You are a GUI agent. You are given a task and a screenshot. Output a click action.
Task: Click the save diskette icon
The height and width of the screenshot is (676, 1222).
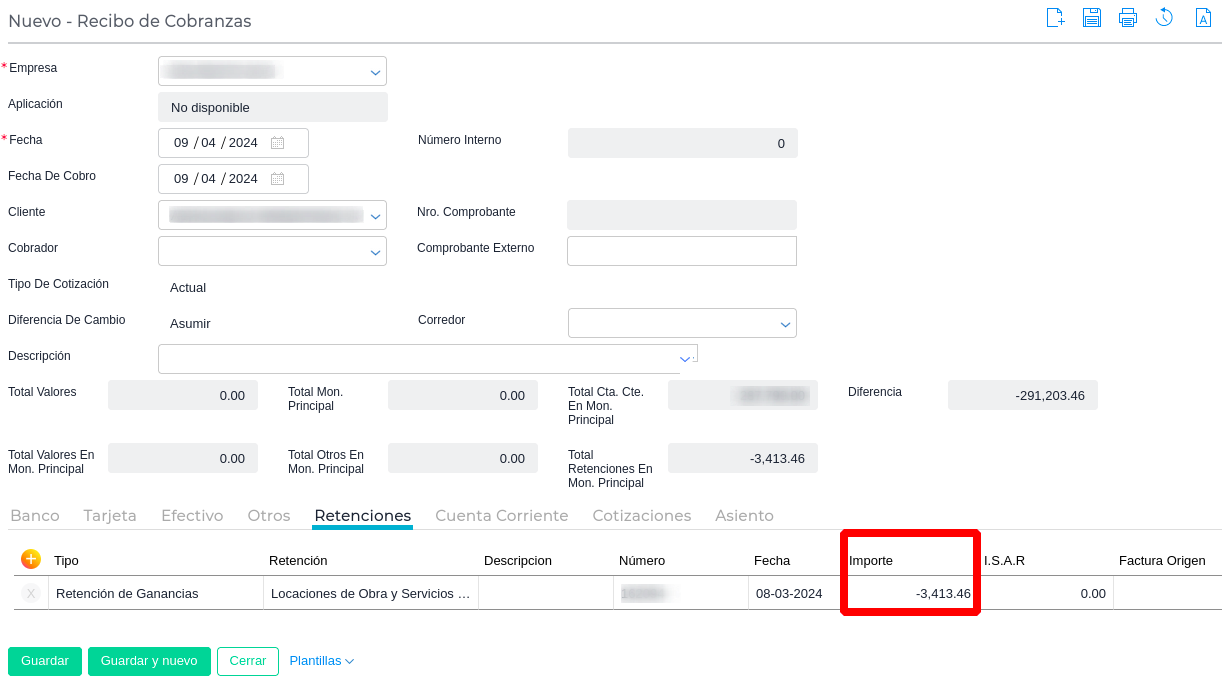[1092, 18]
